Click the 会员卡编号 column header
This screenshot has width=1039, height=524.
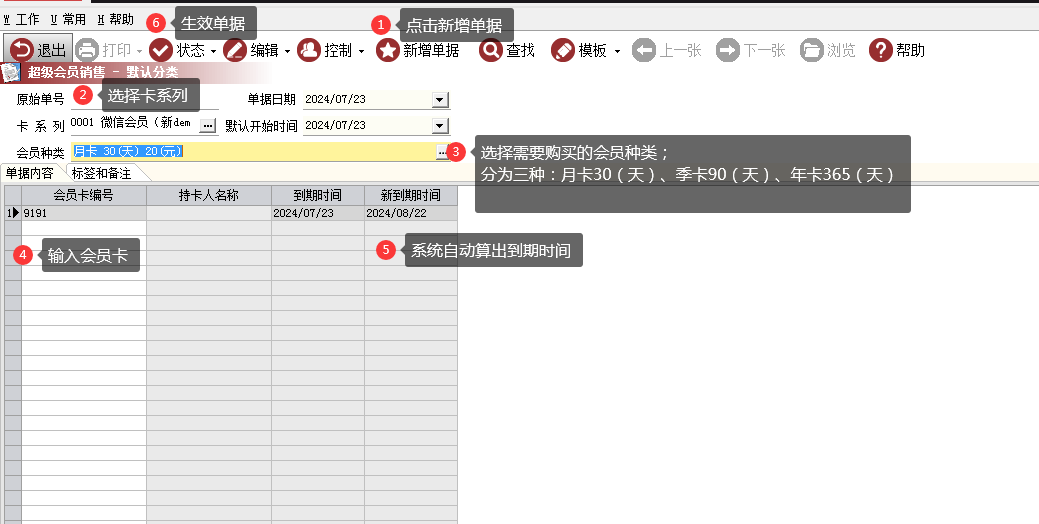tap(83, 195)
